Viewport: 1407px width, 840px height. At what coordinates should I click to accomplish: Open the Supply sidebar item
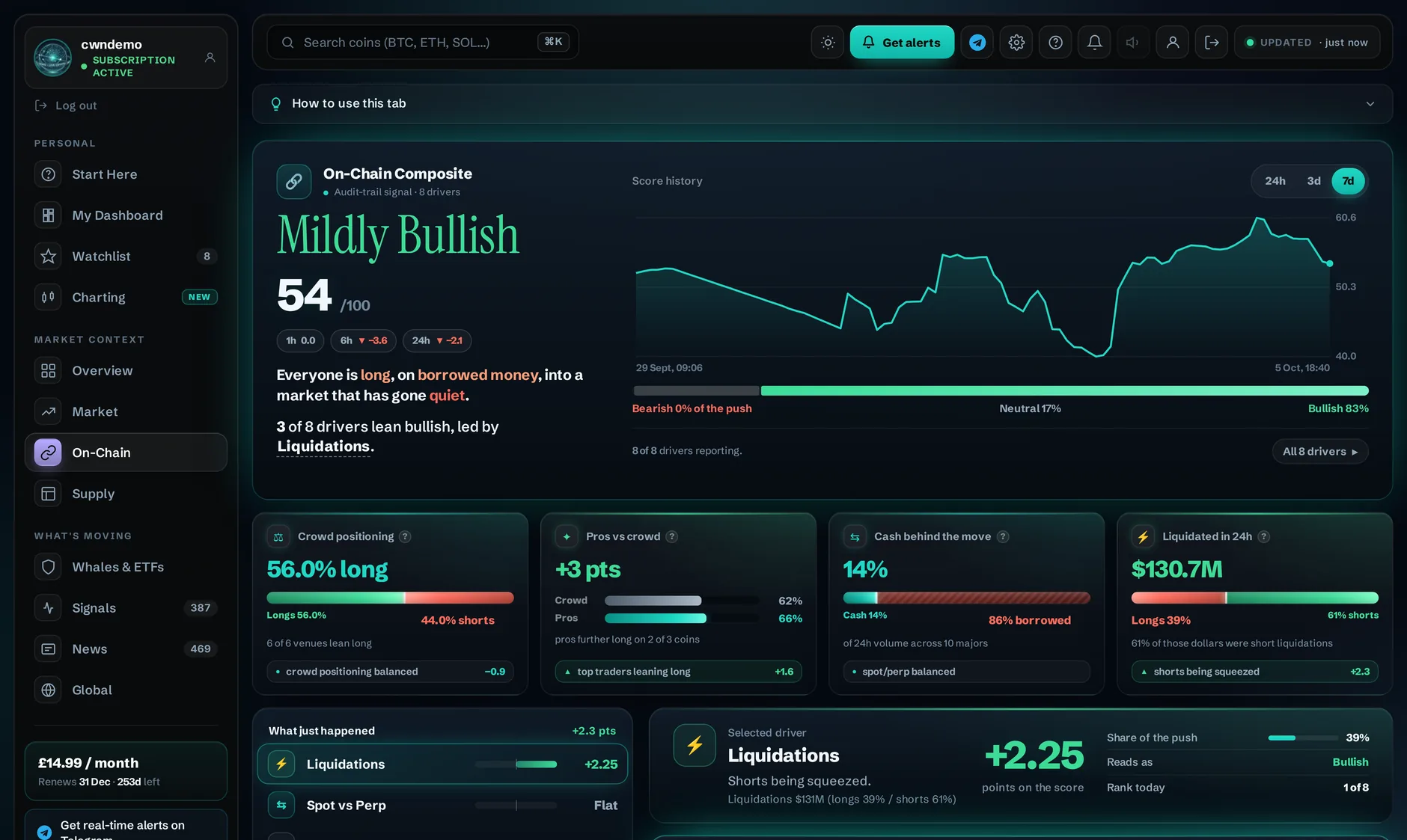click(126, 494)
